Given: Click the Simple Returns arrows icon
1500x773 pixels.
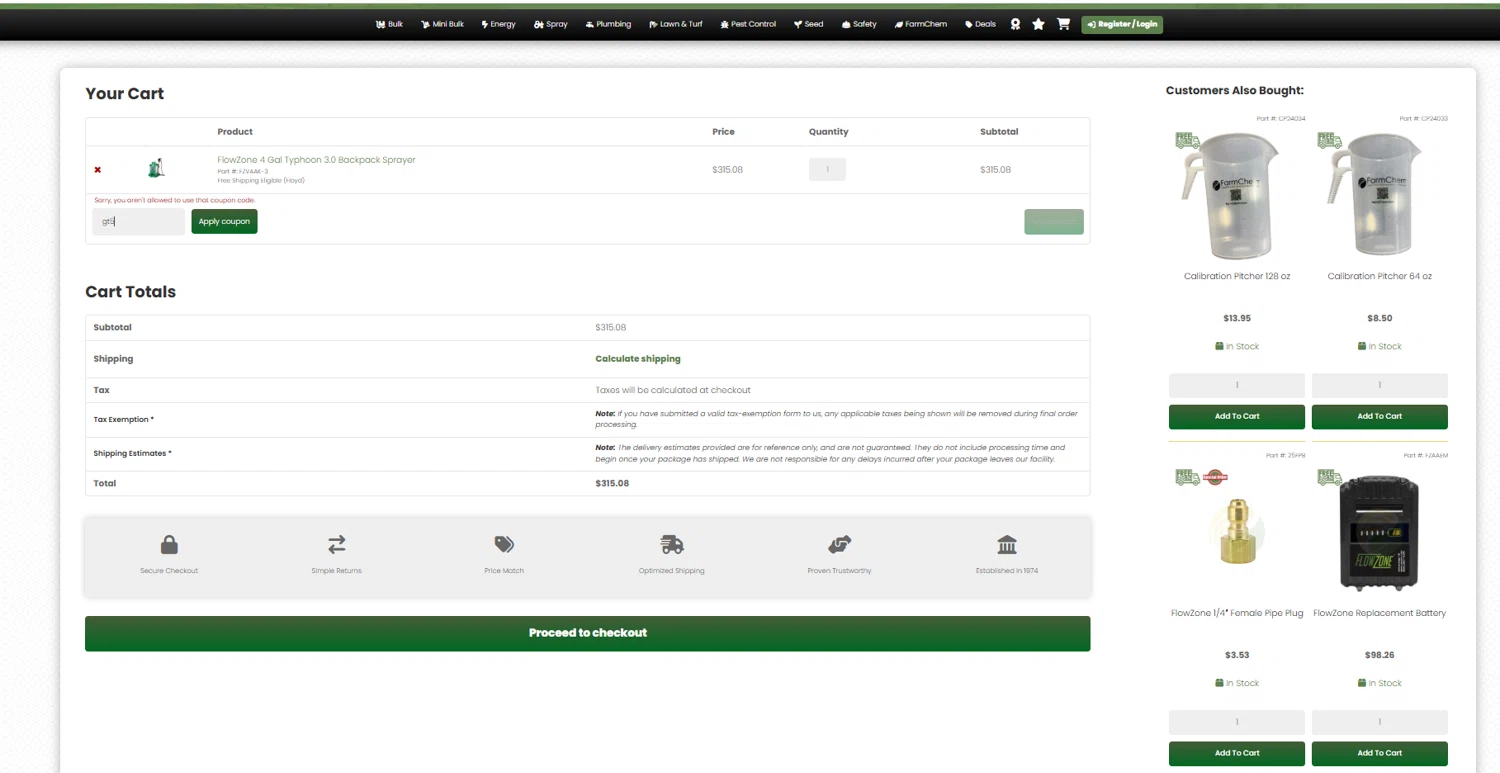Looking at the screenshot, I should 337,545.
